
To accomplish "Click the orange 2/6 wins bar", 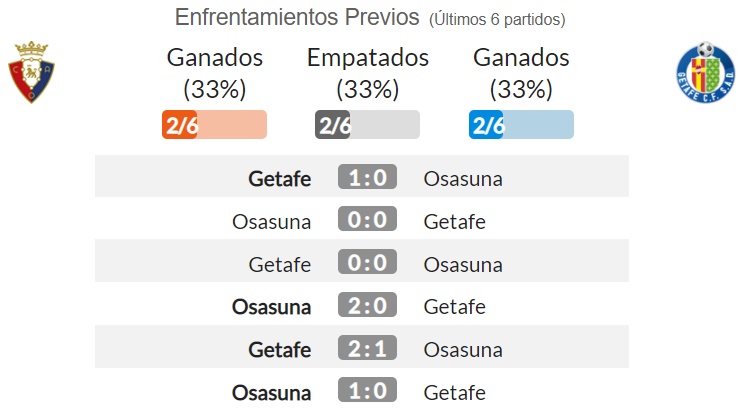I will (x=214, y=124).
